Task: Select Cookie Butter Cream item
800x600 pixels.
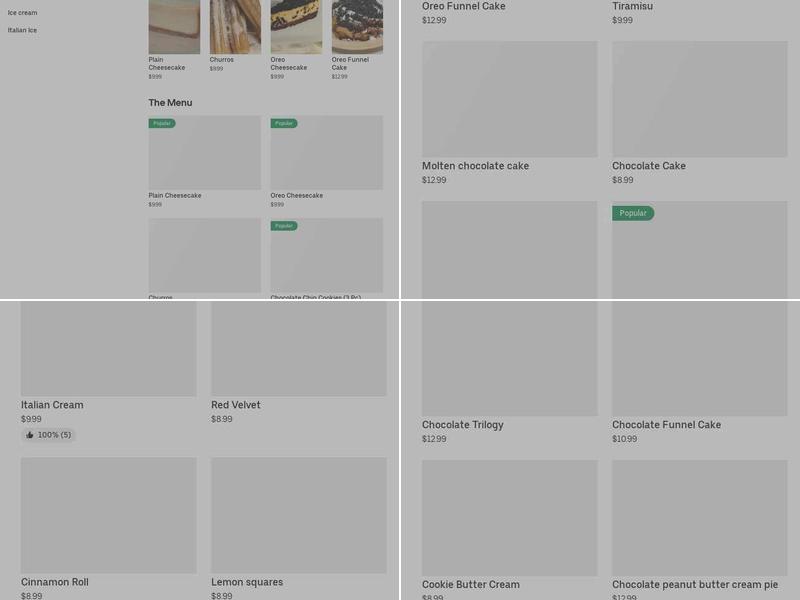Action: [470, 585]
